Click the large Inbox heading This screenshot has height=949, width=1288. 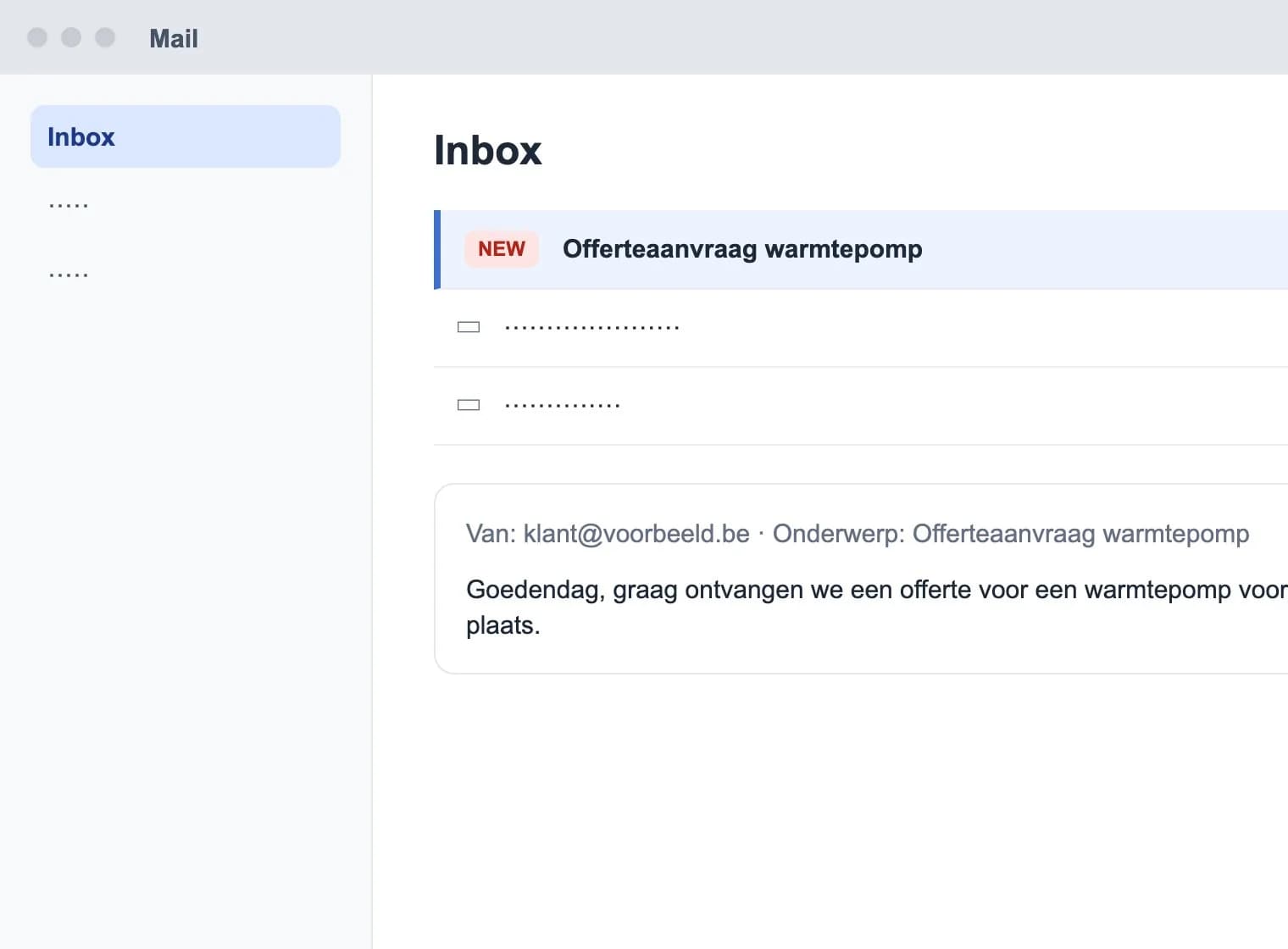tap(488, 151)
